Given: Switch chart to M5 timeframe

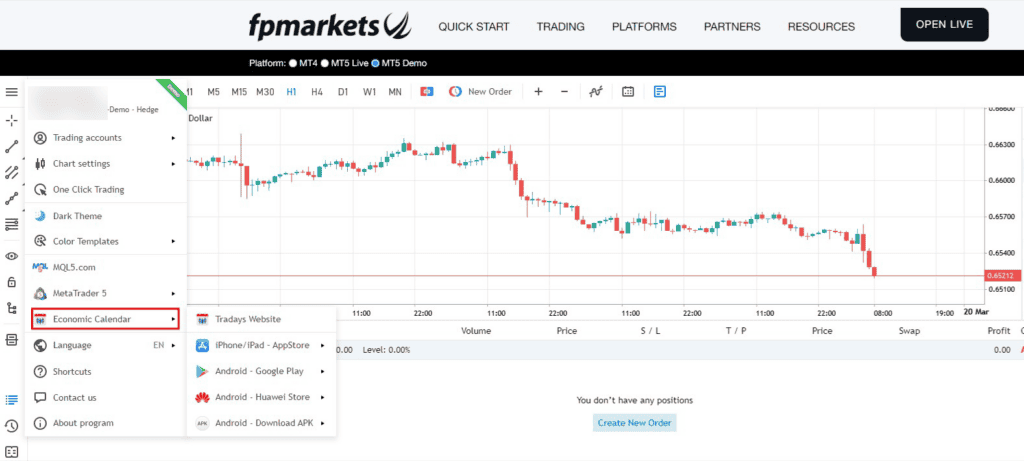Looking at the screenshot, I should 214,92.
